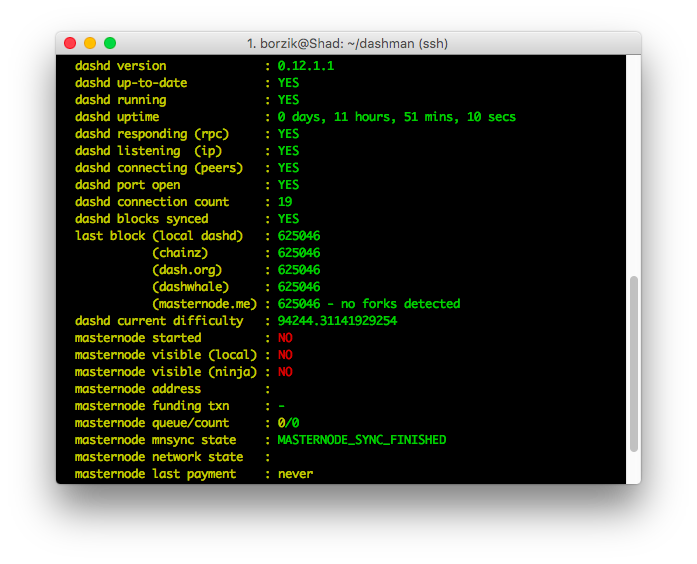Click the '(masternode.me)' label
697x564 pixels.
[x=204, y=304]
